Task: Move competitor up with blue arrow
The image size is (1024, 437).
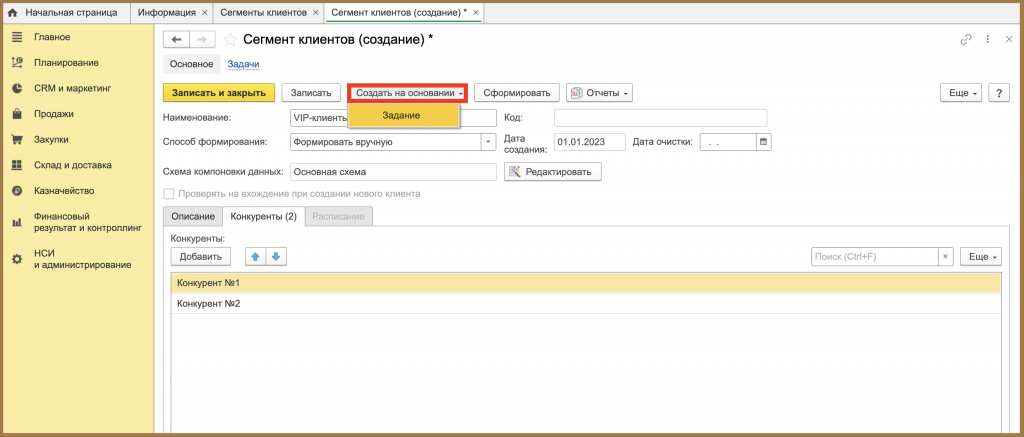Action: click(255, 257)
